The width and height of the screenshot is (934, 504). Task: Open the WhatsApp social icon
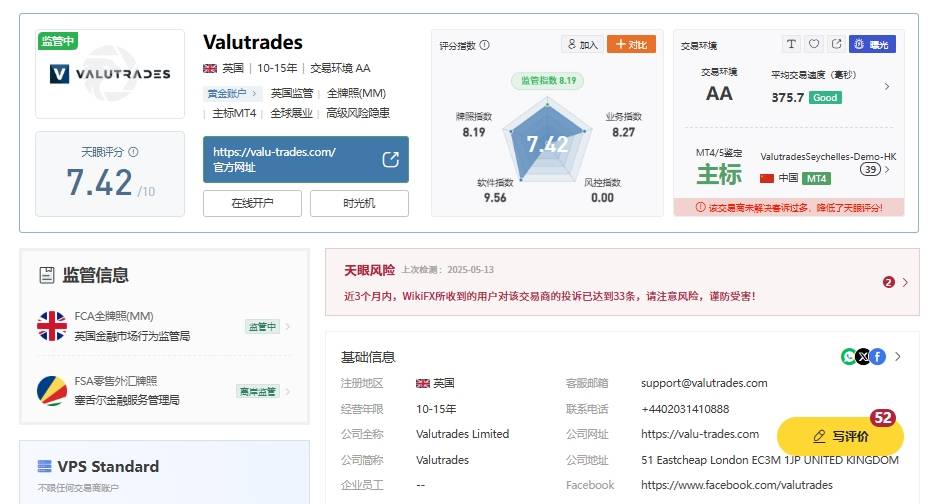pos(848,357)
